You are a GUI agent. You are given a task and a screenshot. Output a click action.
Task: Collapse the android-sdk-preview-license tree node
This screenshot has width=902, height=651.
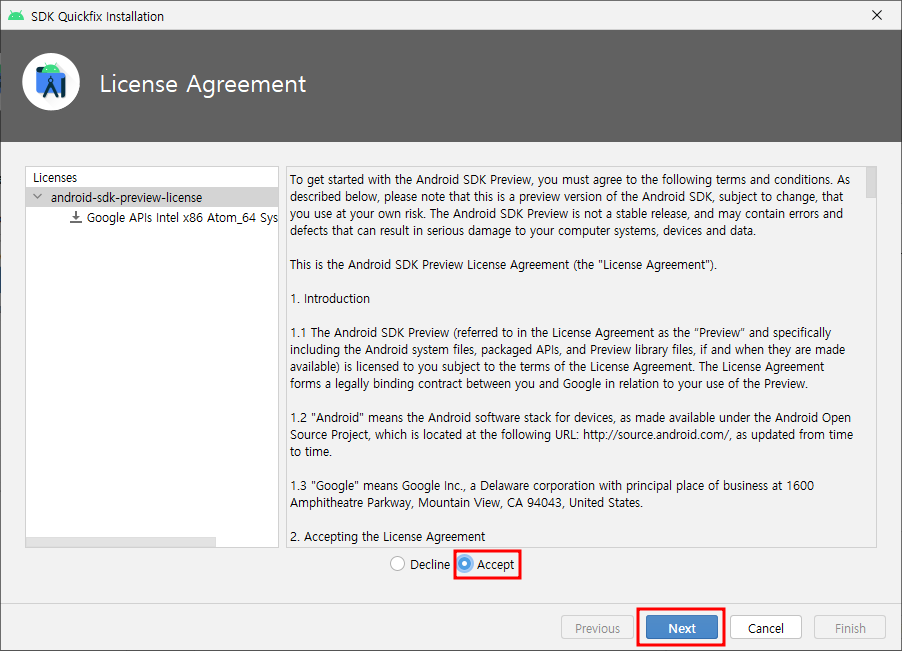click(38, 197)
